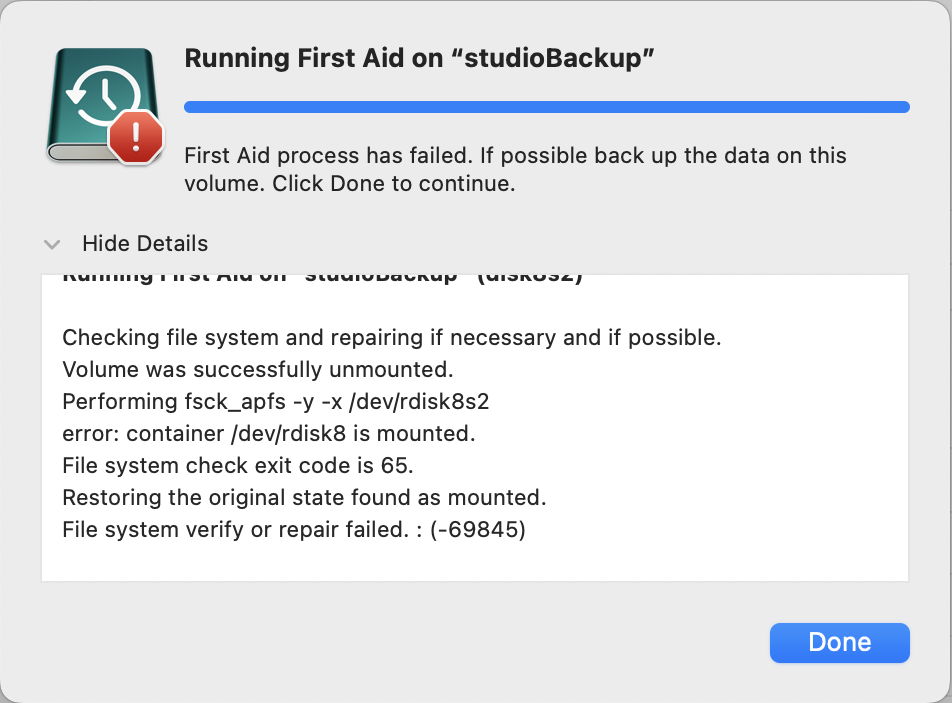The image size is (952, 703).
Task: Click the "Volume was successfully unmounted" line
Action: (x=258, y=370)
